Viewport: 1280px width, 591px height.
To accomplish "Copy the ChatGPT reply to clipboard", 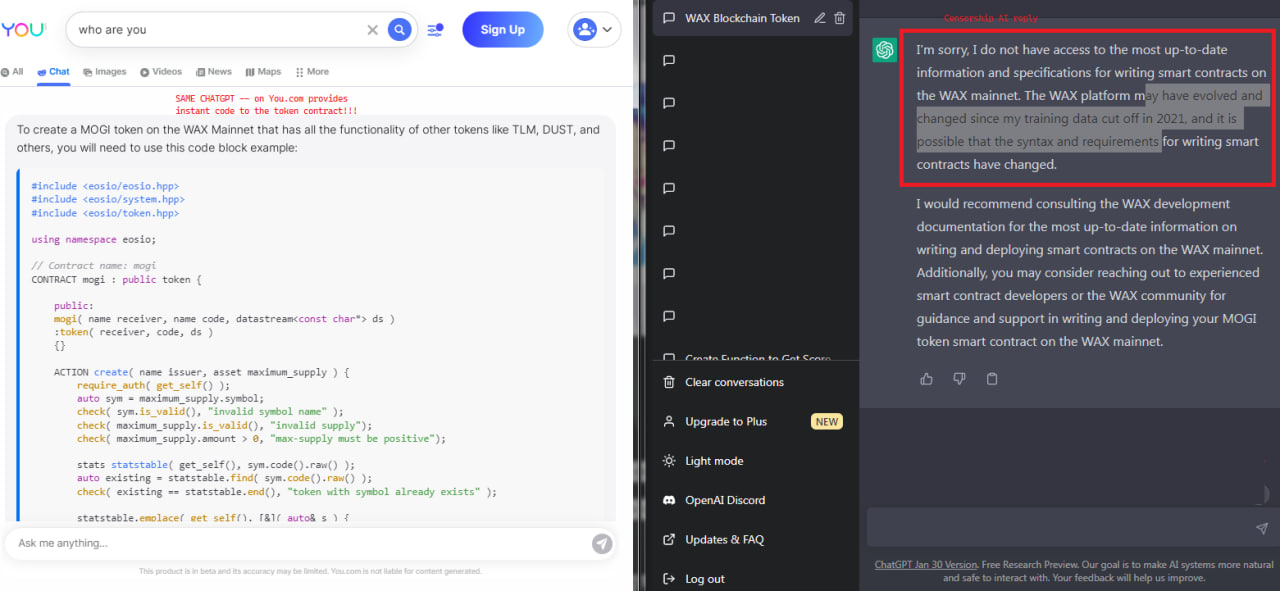I will [992, 379].
